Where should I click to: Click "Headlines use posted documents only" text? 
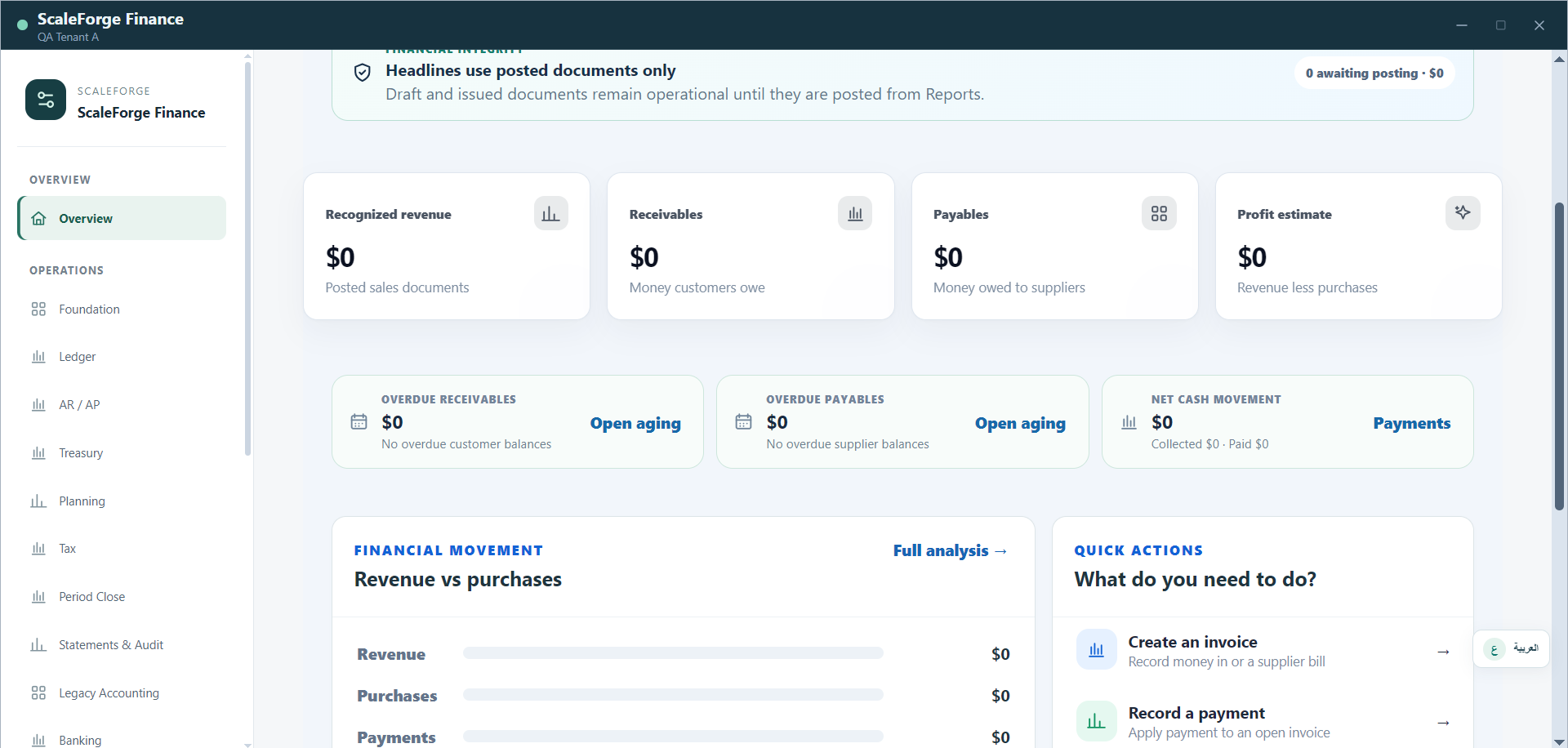tap(531, 70)
